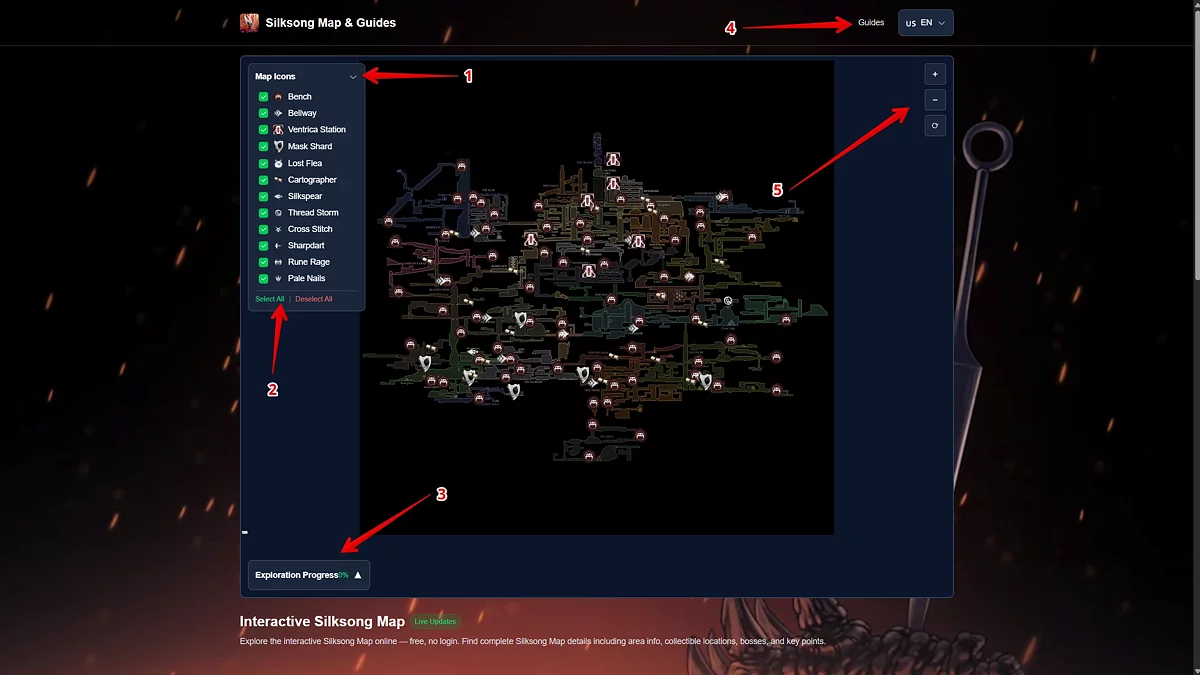Collapse the Map Icons panel chevron
The image size is (1200, 675).
(353, 77)
